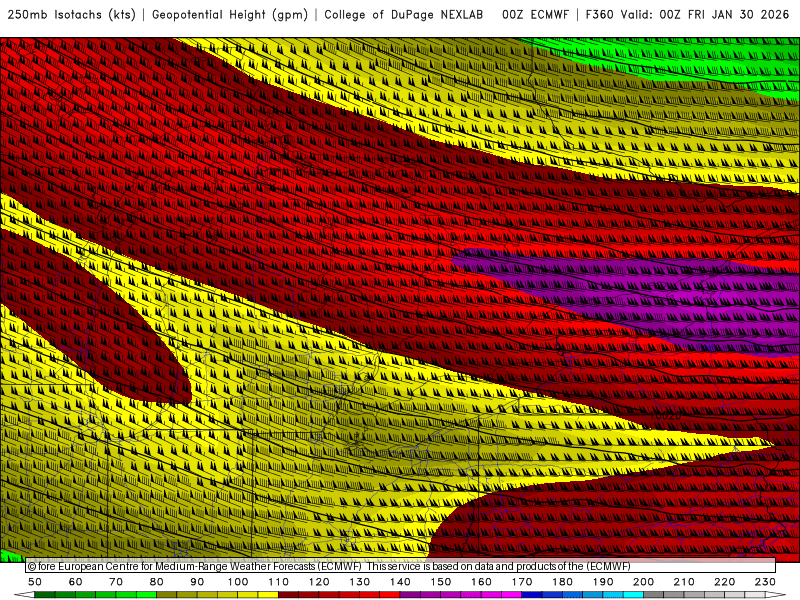Click the "190" value on the color scale
Image resolution: width=800 pixels, height=600 pixels.
603,582
